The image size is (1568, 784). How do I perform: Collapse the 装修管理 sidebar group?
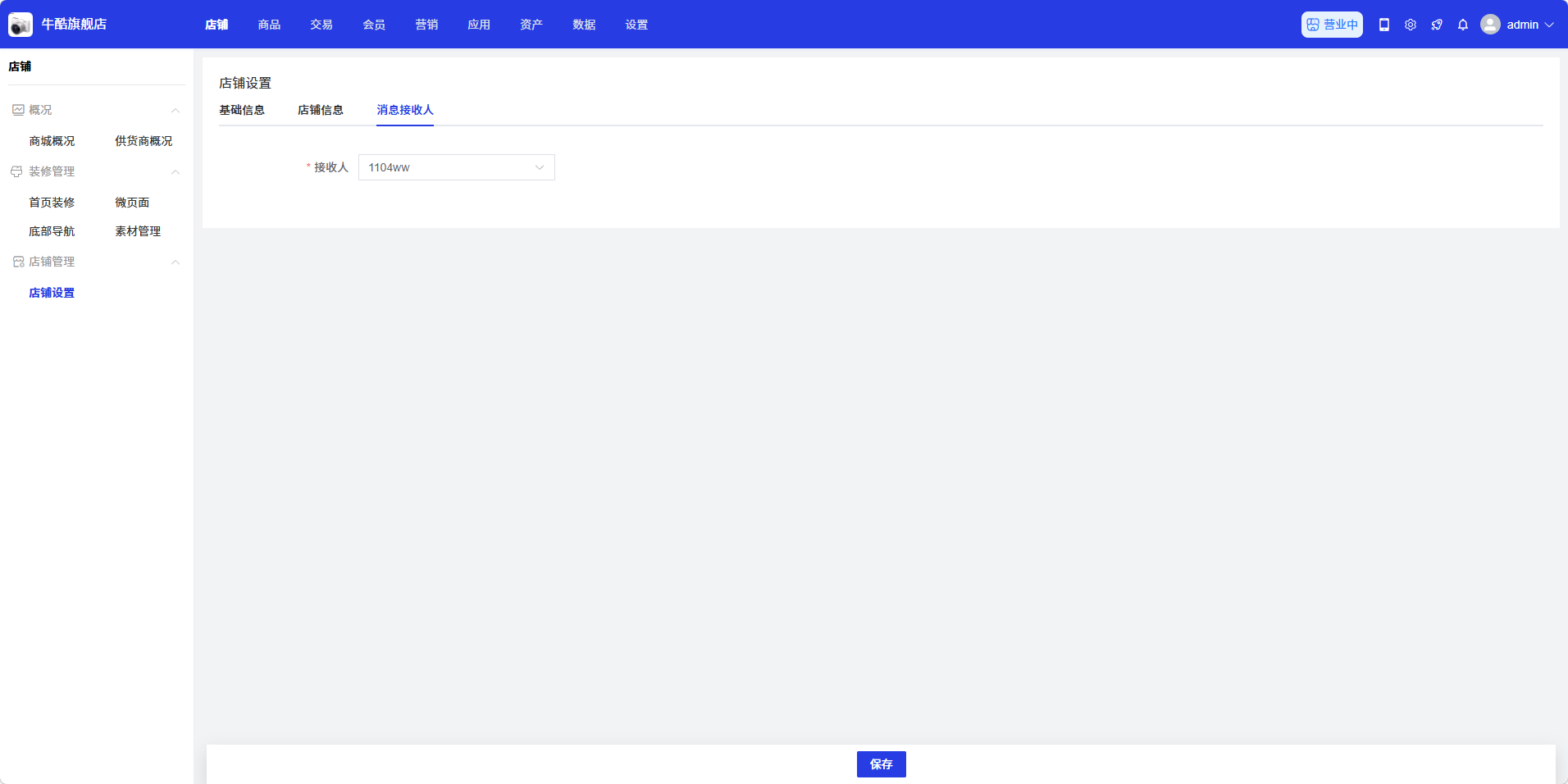coord(175,171)
